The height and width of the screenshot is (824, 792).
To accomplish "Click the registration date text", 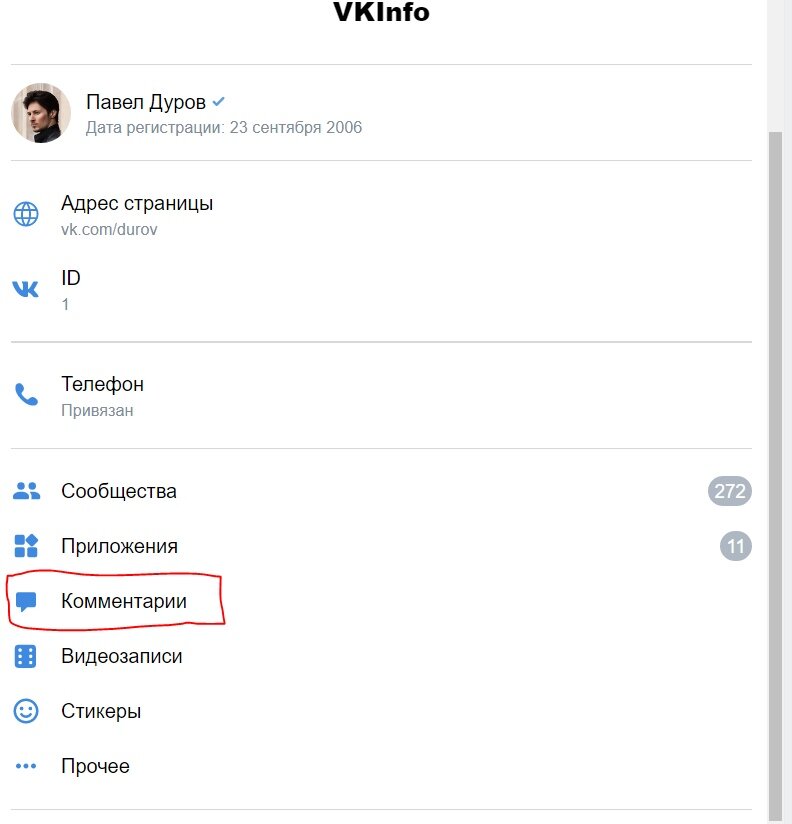I will click(x=224, y=128).
